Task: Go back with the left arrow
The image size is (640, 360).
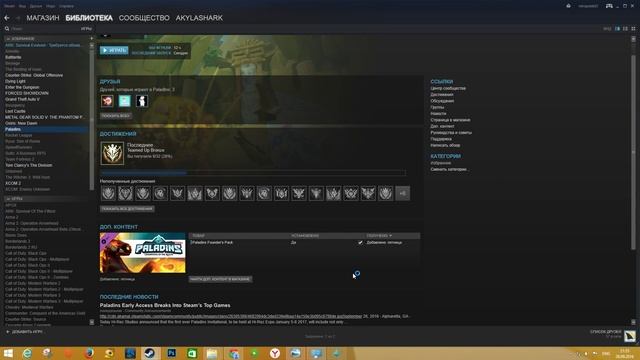Action: 7,18
